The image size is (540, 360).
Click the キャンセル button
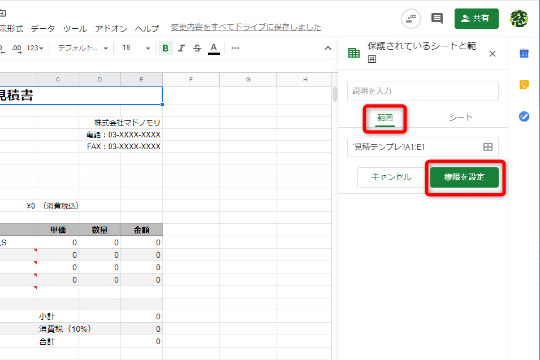391,177
